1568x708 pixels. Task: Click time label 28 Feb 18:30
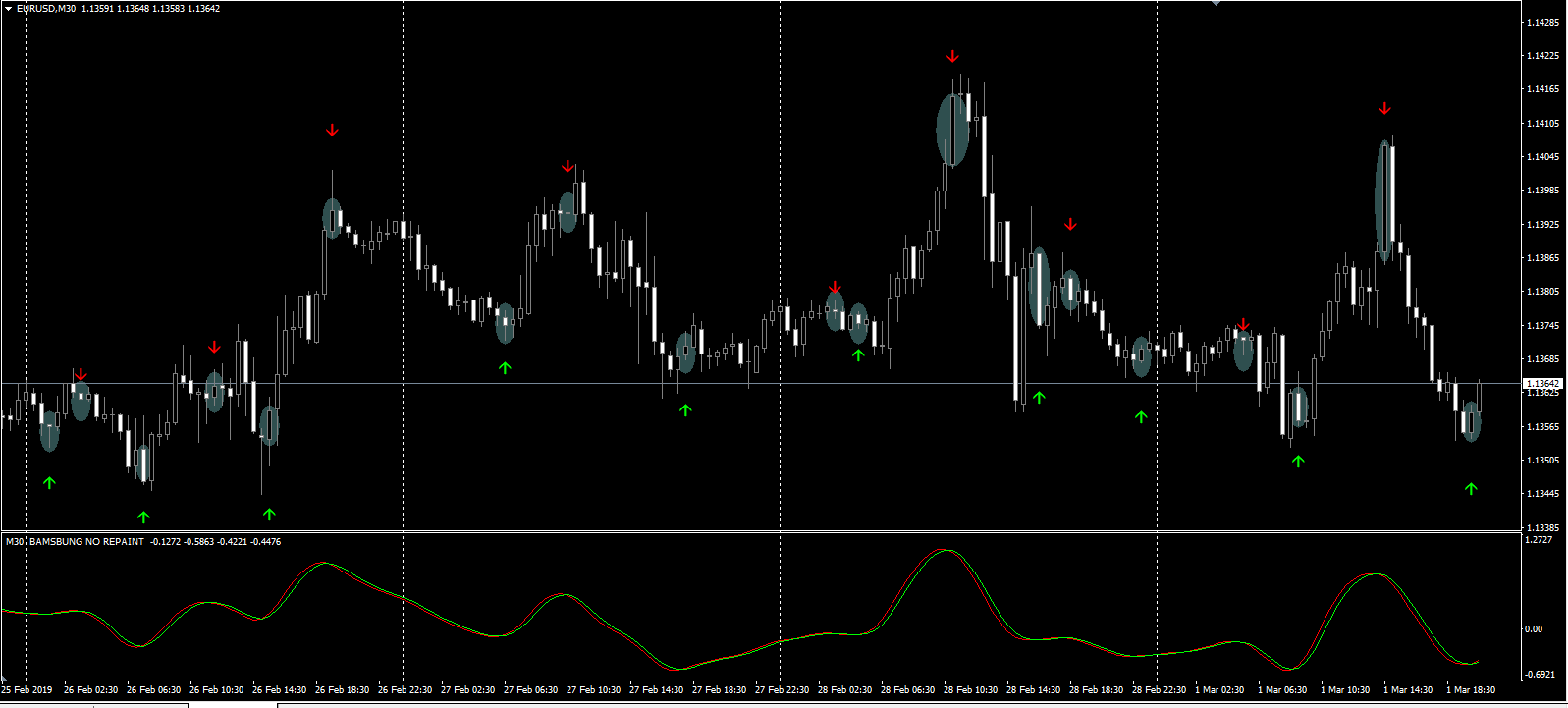click(1096, 690)
